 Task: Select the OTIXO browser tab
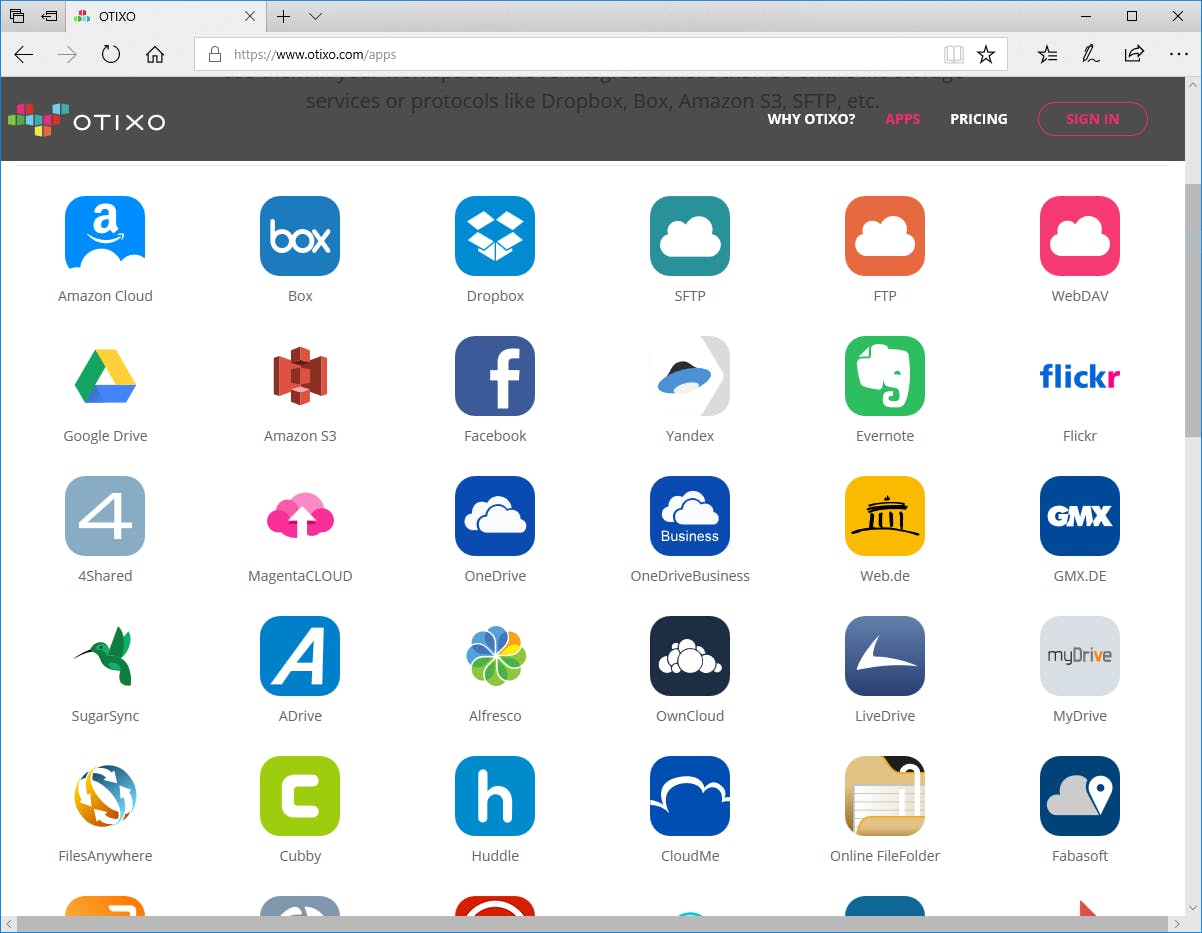click(165, 17)
